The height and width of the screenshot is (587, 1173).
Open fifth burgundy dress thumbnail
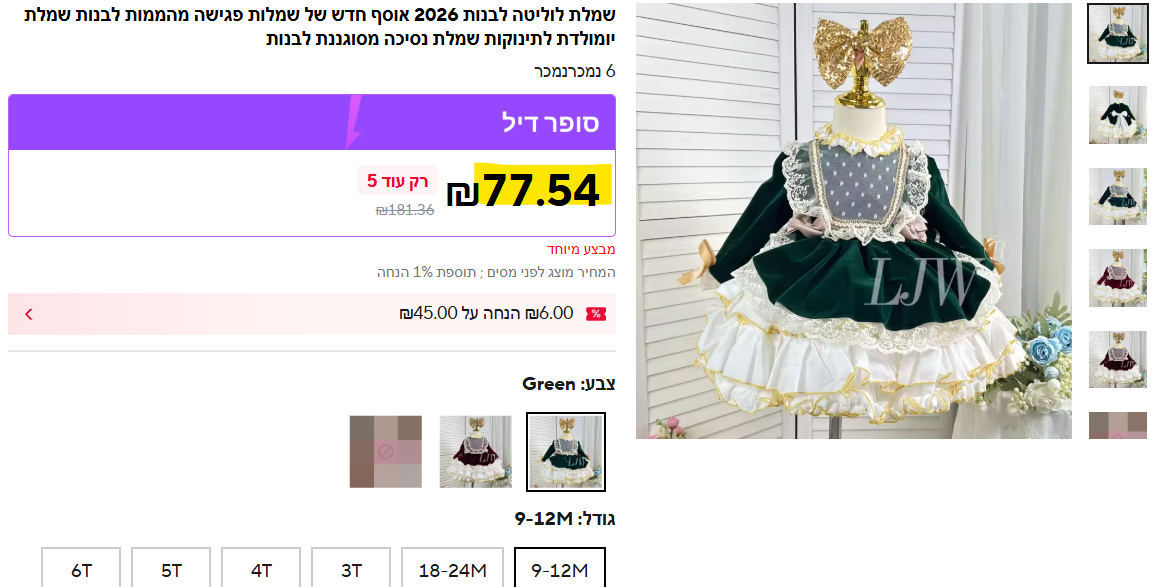click(x=1118, y=359)
